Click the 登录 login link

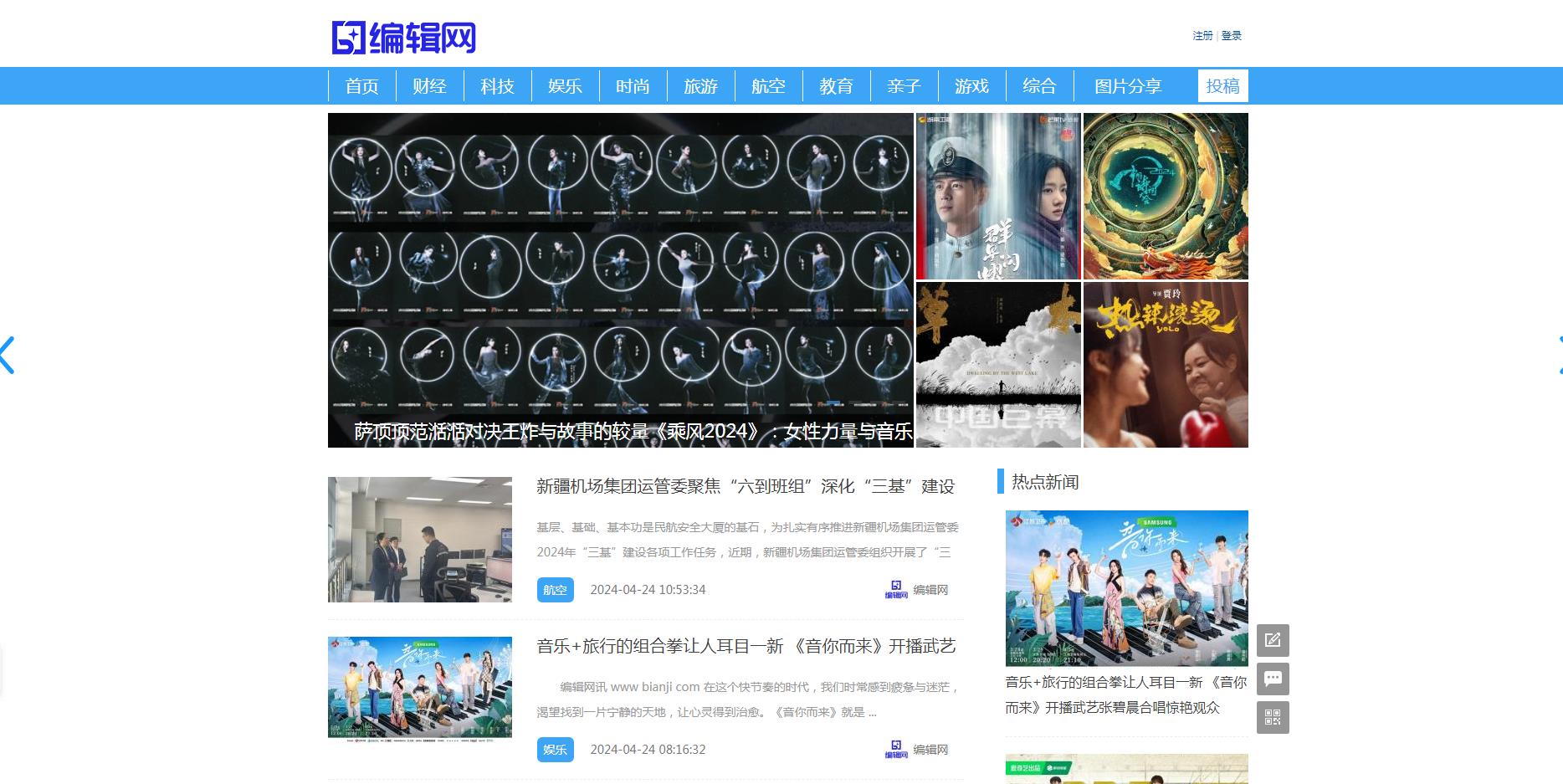tap(1232, 35)
